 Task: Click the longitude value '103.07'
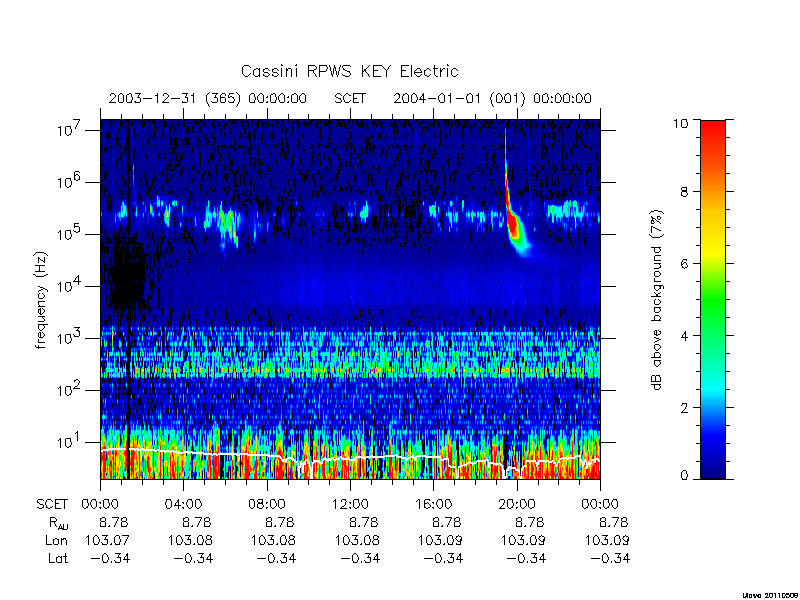point(107,540)
